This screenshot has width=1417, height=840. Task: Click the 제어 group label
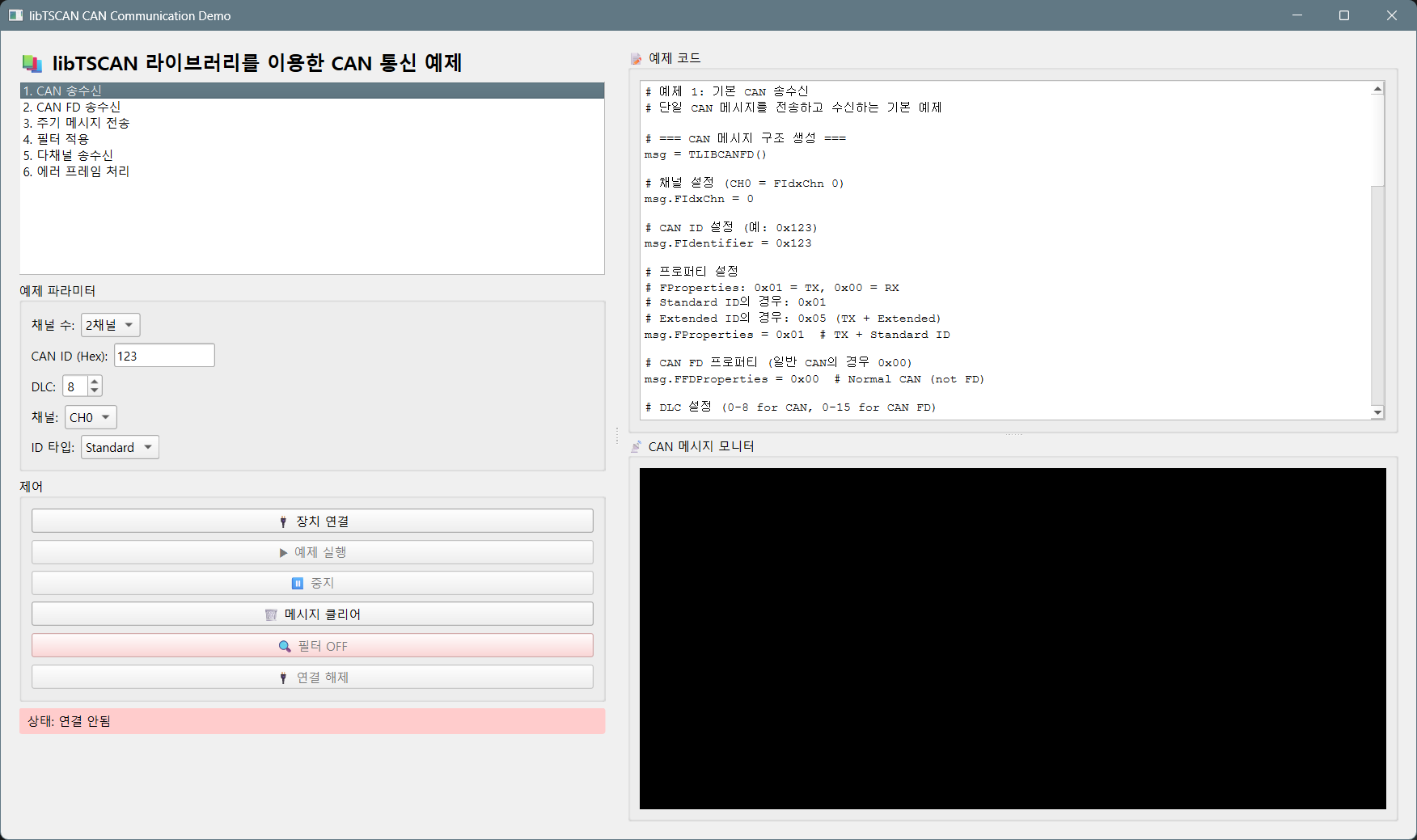point(32,487)
